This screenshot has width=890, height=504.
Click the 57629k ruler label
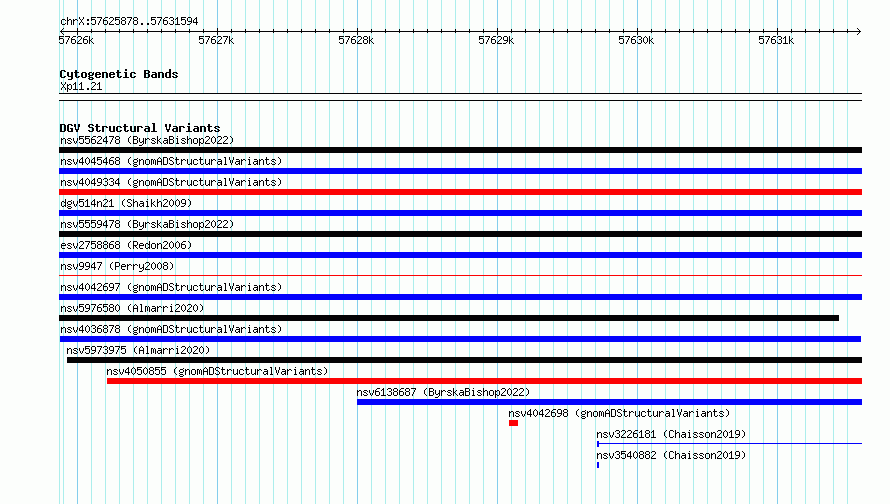click(x=496, y=40)
